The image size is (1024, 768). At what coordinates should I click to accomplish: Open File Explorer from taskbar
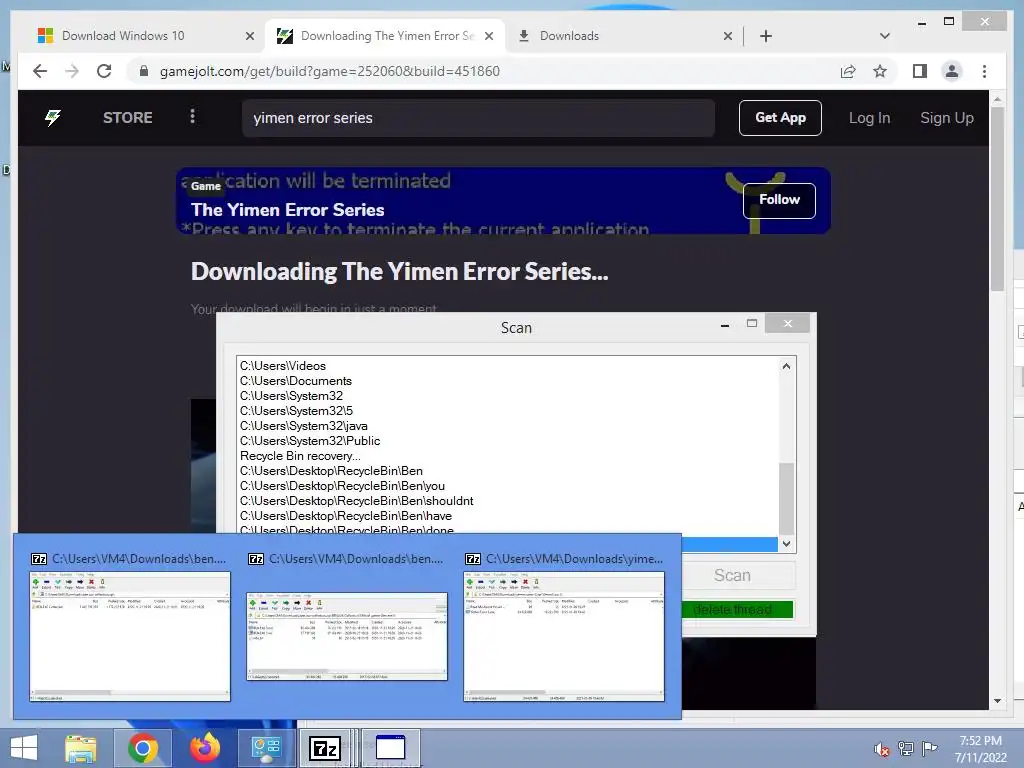80,748
